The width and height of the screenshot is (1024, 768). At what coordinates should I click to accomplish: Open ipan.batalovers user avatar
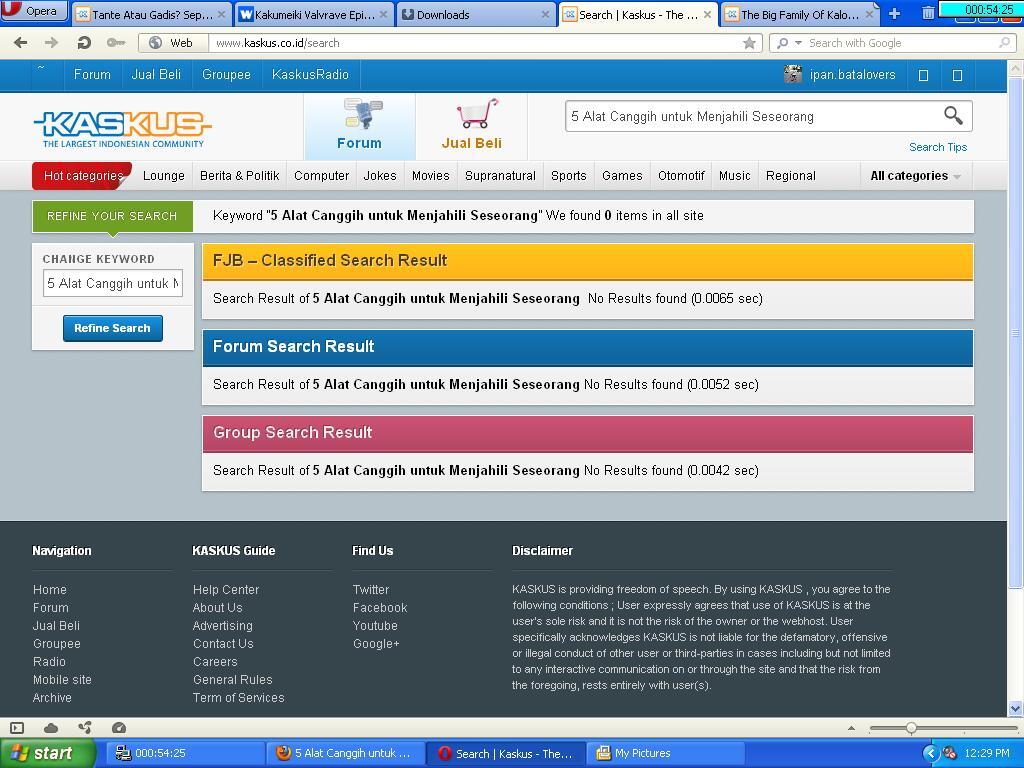(x=792, y=74)
